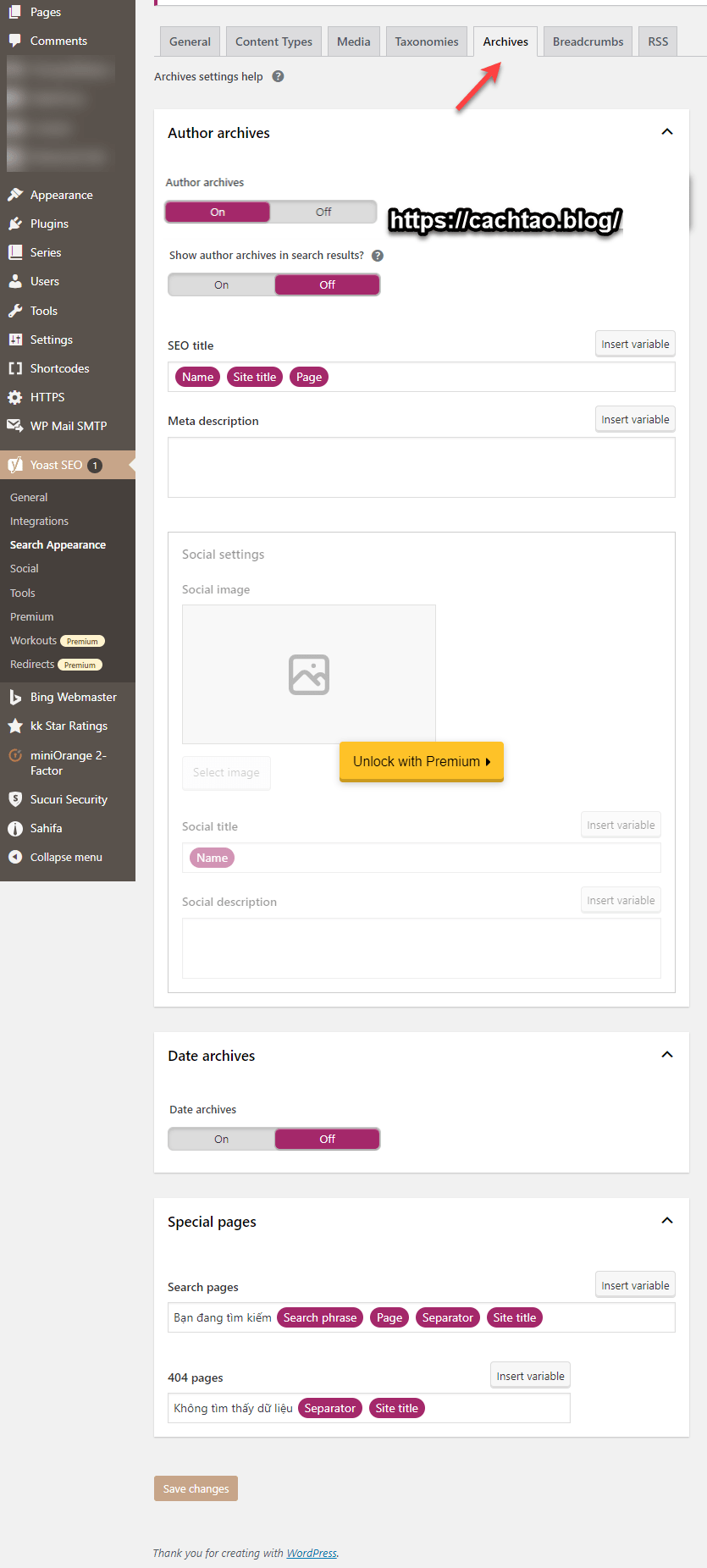Viewport: 707px width, 1568px height.
Task: Open Yoast Integrations submenu
Action: (39, 522)
